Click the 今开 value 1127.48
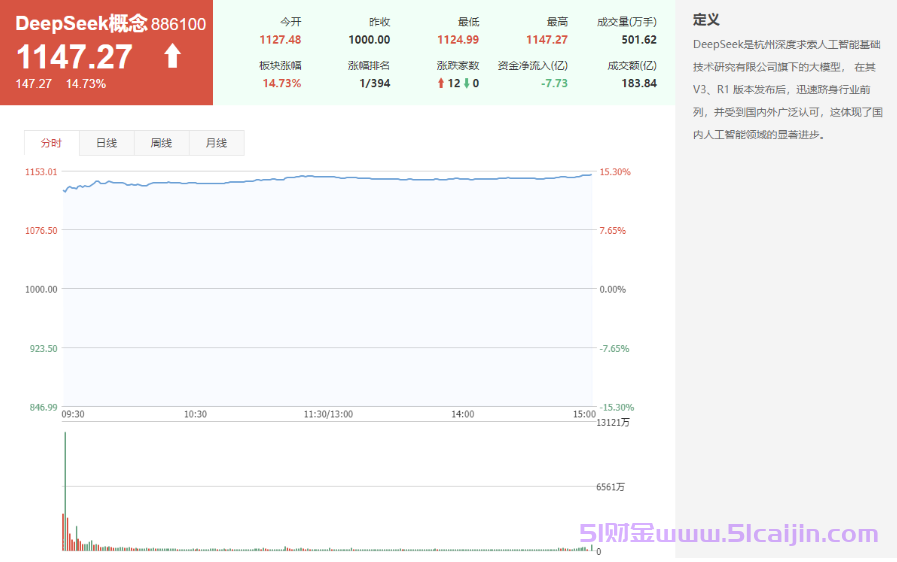Screen dimensions: 897x562 pyautogui.click(x=280, y=40)
